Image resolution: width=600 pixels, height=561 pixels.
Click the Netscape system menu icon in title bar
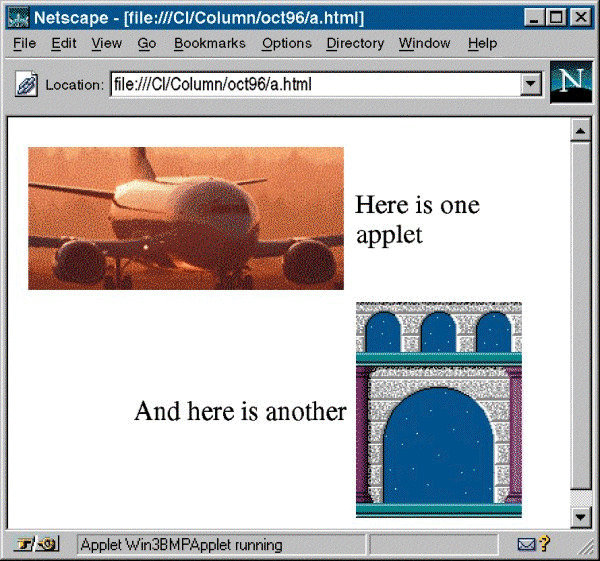tap(17, 18)
